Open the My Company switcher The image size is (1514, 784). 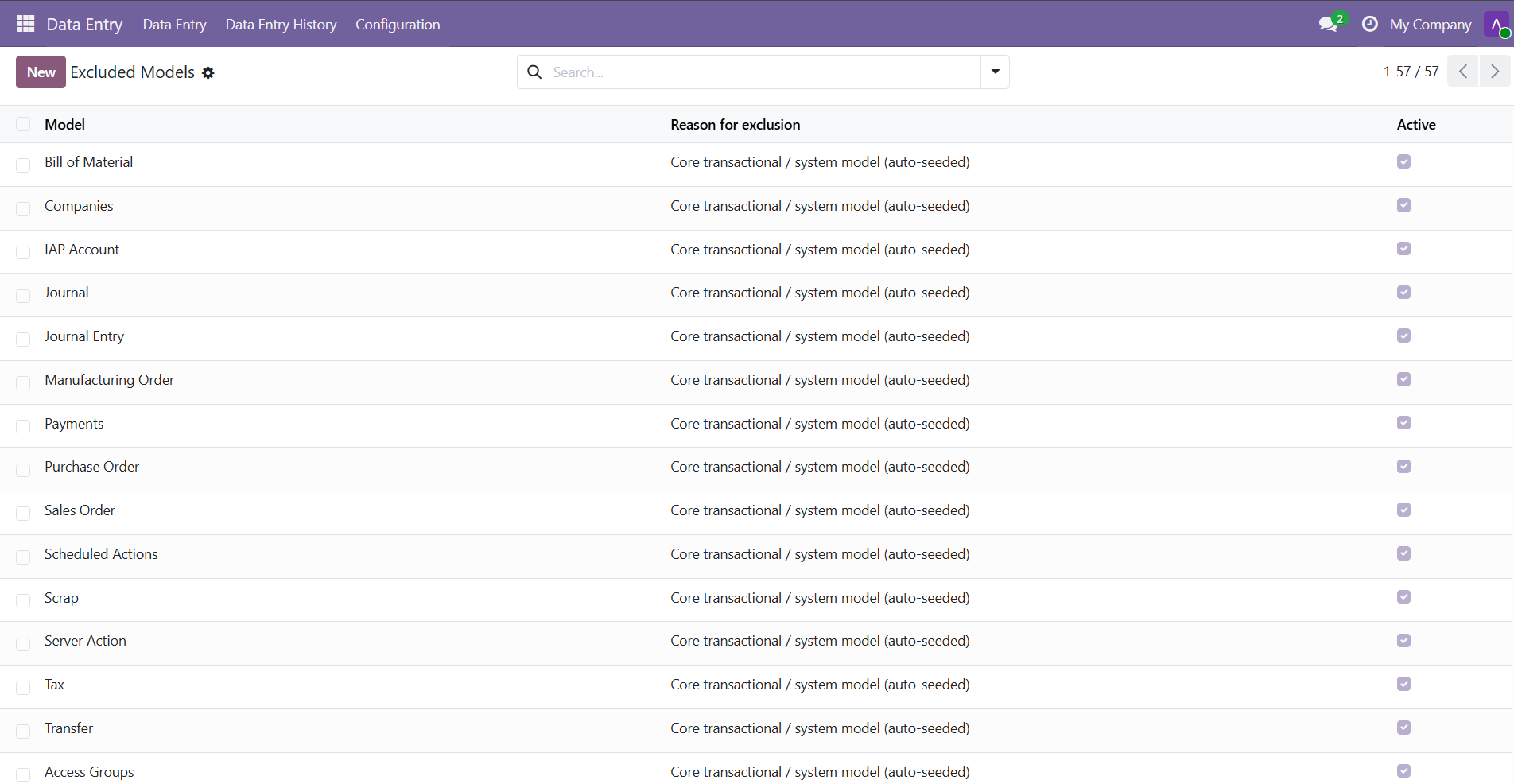(1430, 25)
